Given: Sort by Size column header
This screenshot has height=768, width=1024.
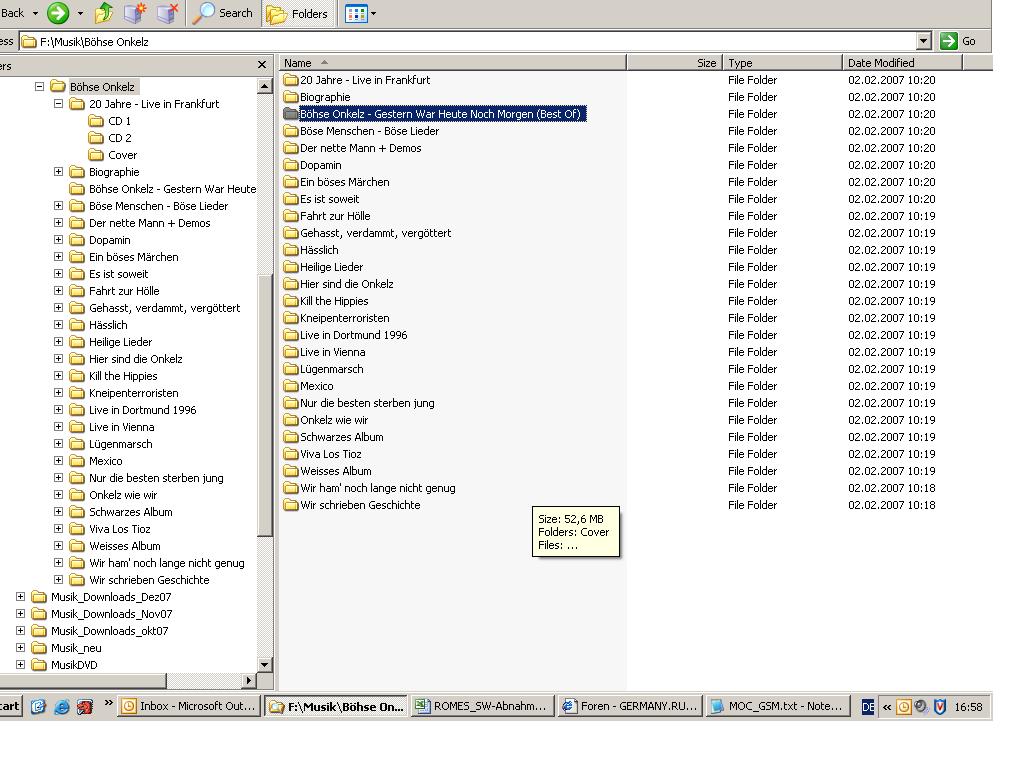Looking at the screenshot, I should pyautogui.click(x=674, y=63).
